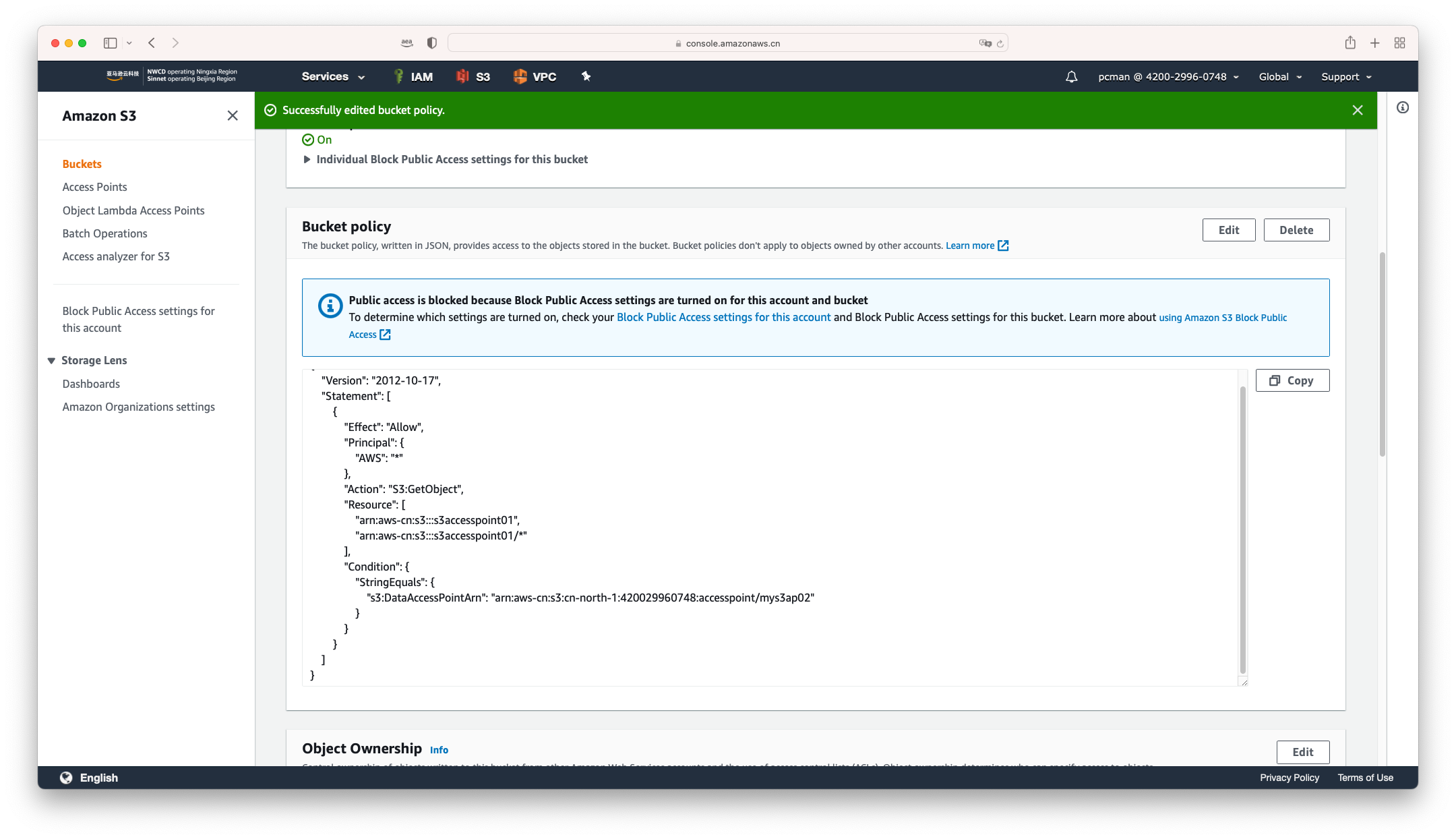1456x839 pixels.
Task: Open using Amazon S3 Block Public Access link
Action: (x=1222, y=318)
